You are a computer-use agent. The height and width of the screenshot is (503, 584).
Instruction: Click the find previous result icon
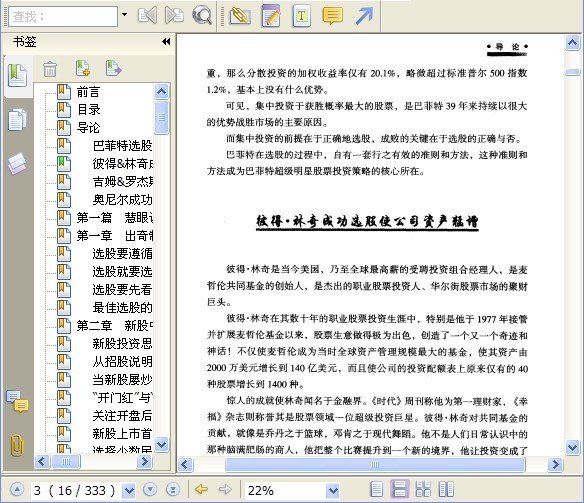coord(147,16)
